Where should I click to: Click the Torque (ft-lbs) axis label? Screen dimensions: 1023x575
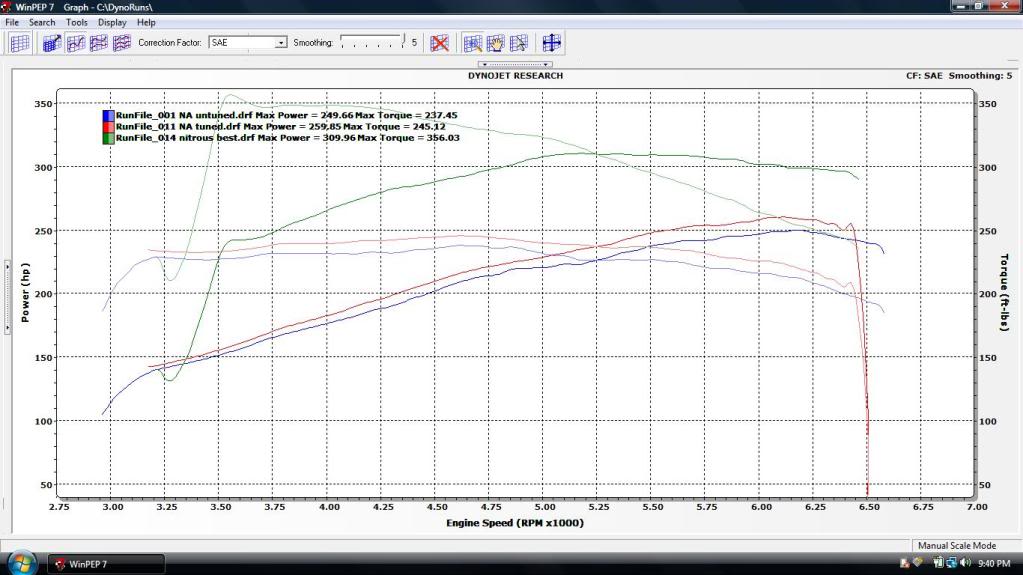pyautogui.click(x=1005, y=292)
